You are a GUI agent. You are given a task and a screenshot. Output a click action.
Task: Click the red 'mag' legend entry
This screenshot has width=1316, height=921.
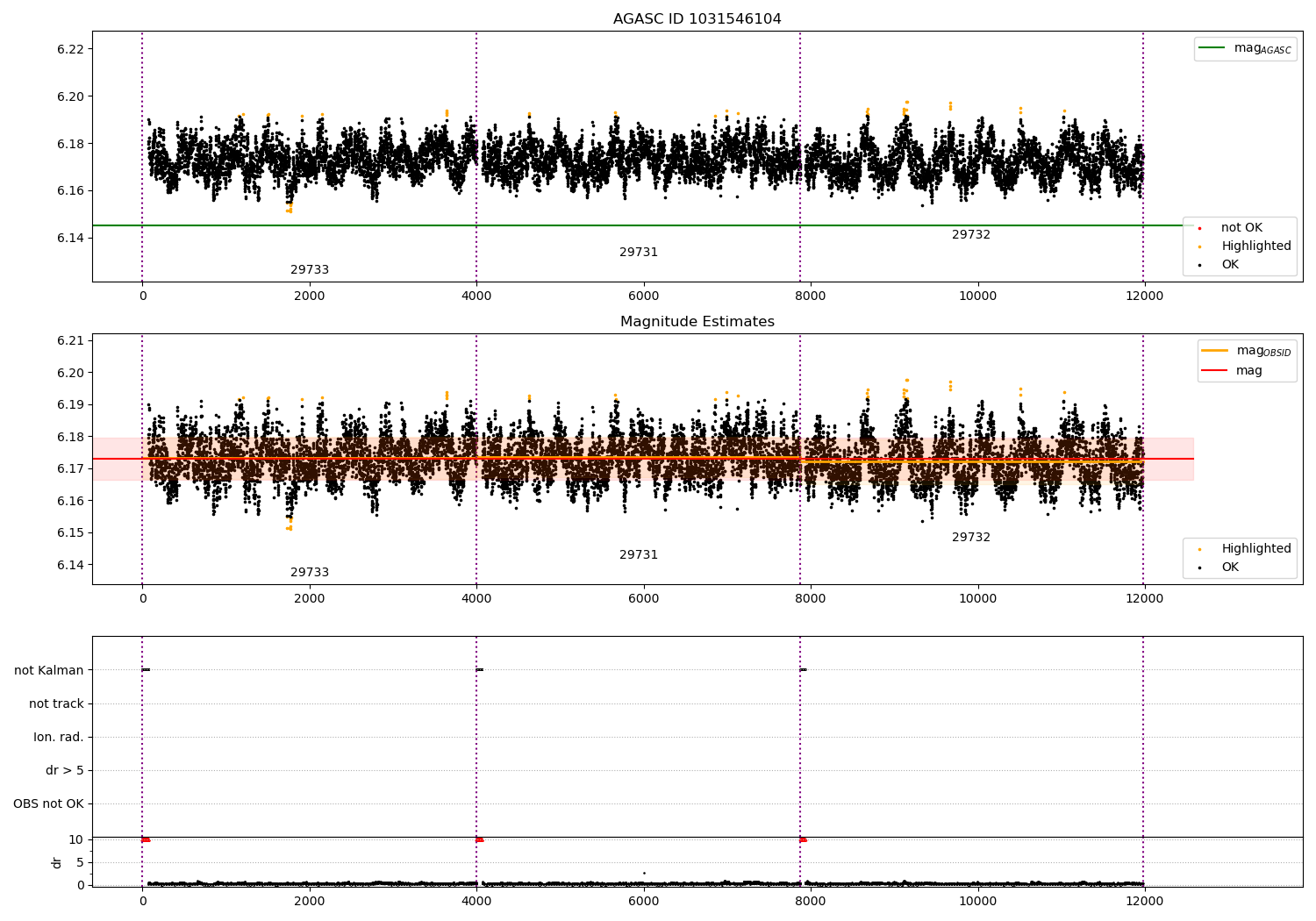(x=1232, y=371)
